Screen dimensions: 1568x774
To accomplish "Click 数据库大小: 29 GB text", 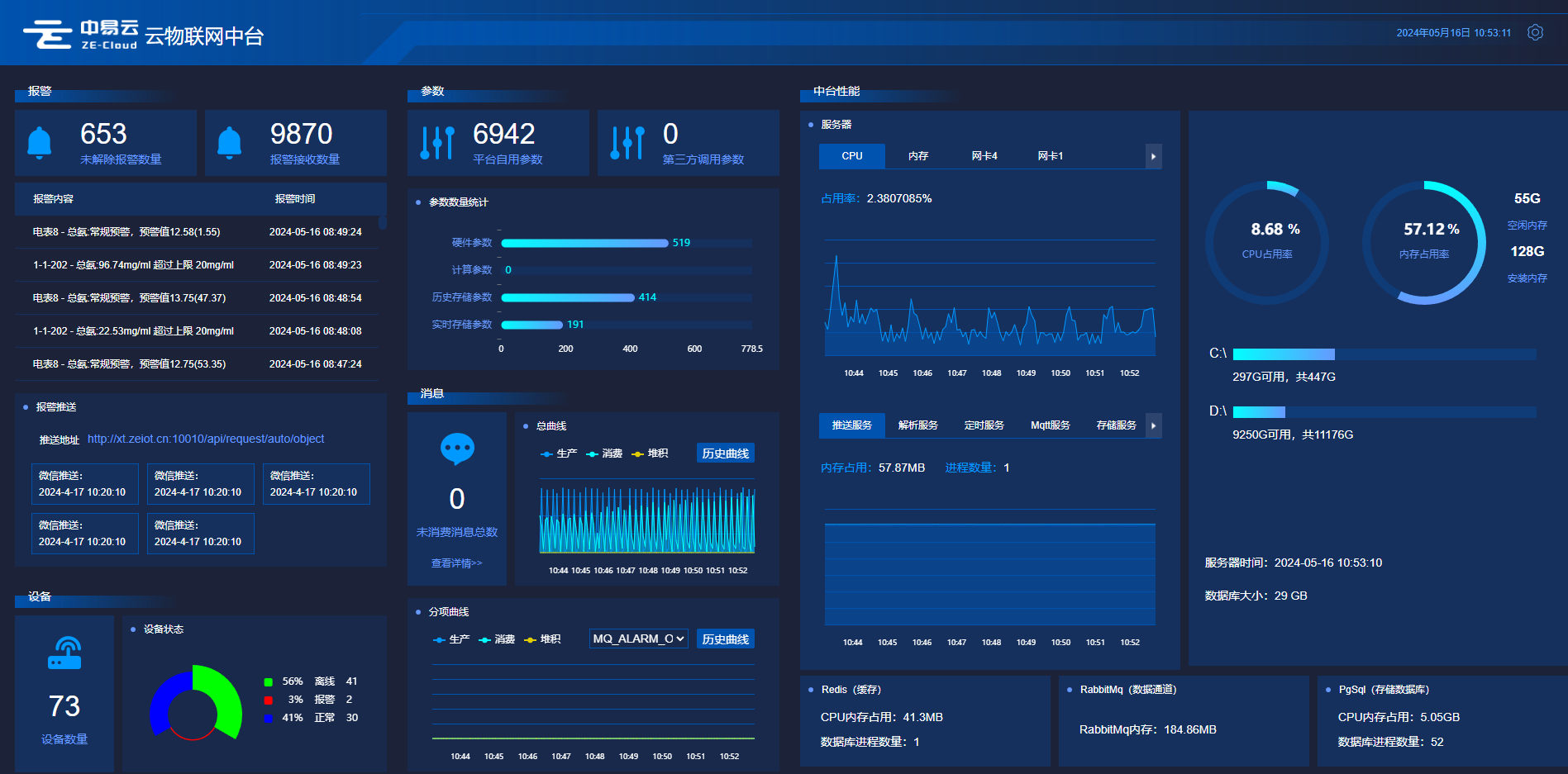I will coord(1256,596).
